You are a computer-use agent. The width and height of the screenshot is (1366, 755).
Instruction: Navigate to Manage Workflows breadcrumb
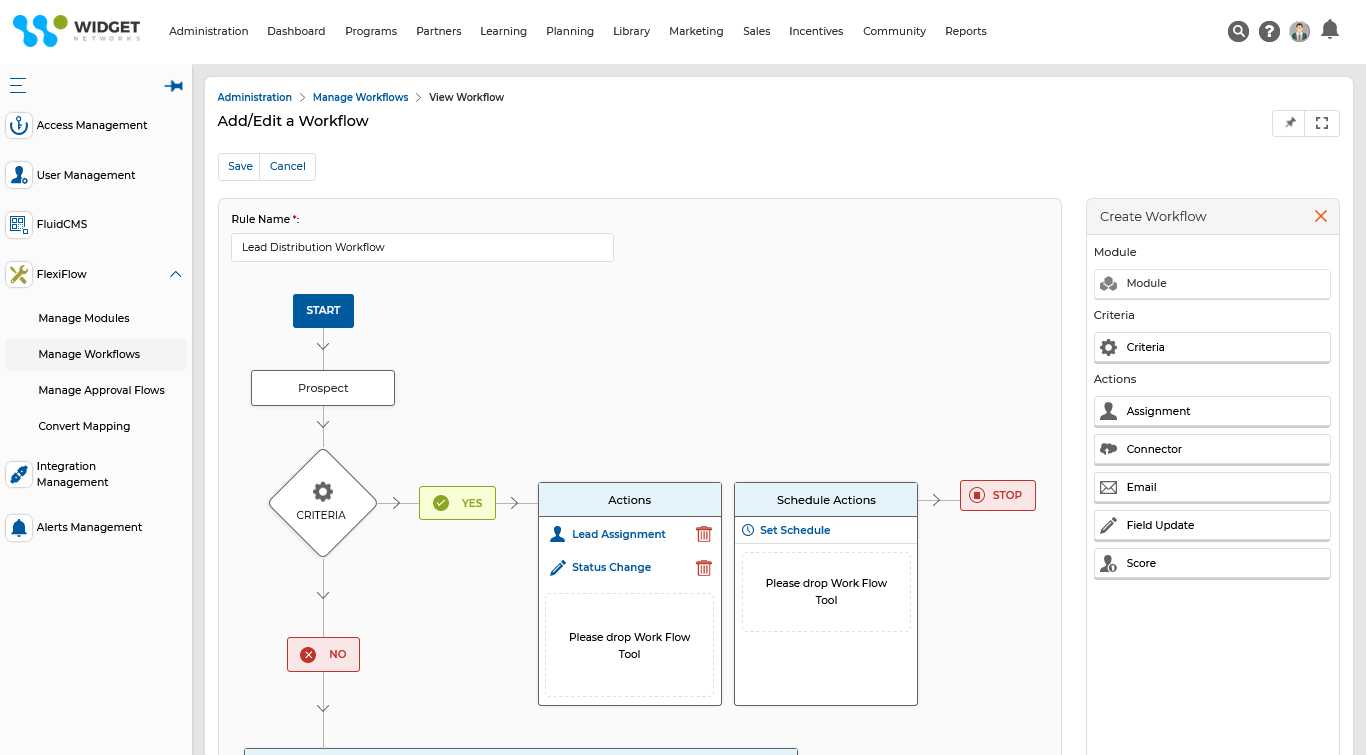(360, 97)
